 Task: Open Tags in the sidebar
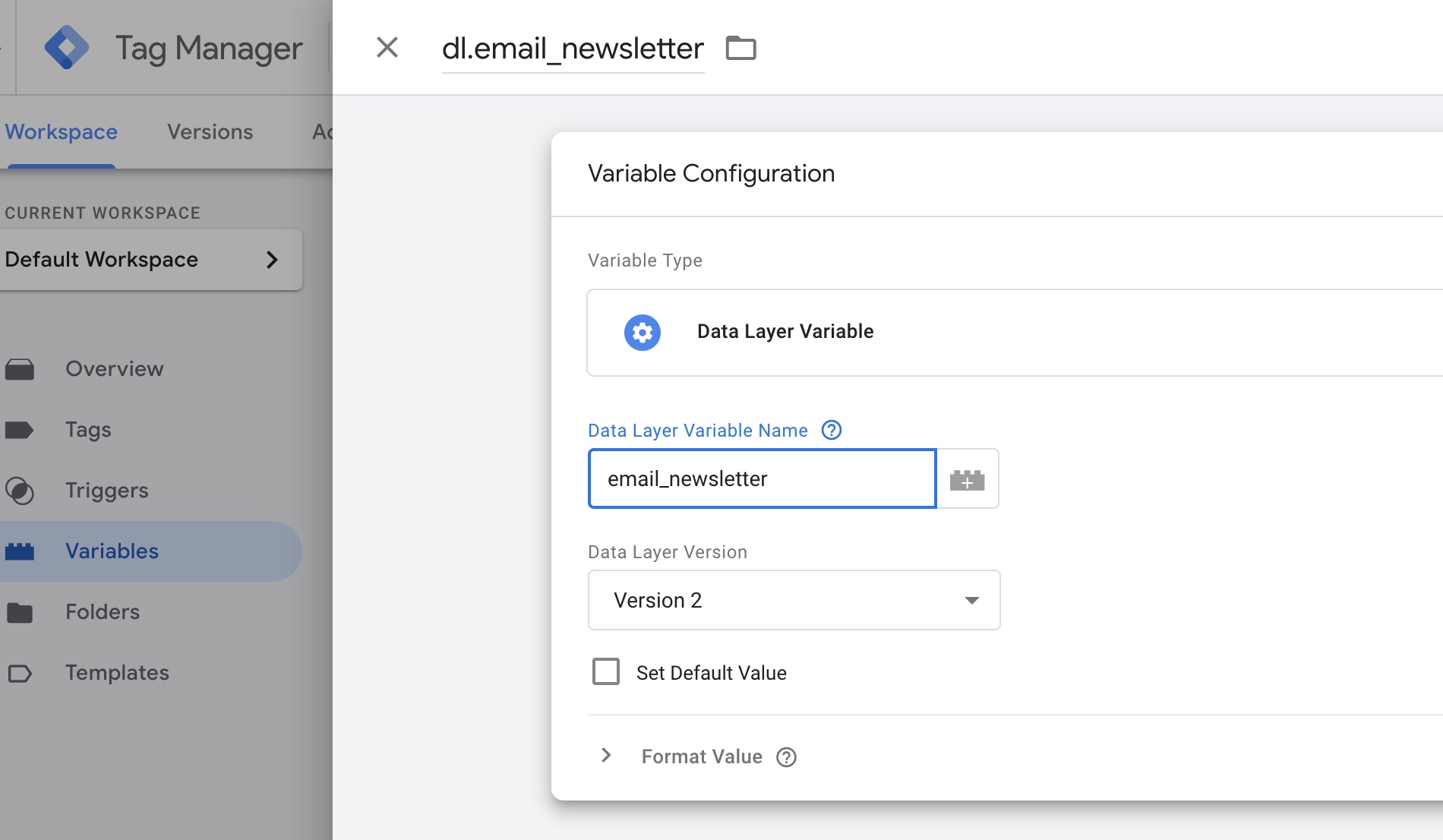pos(88,430)
